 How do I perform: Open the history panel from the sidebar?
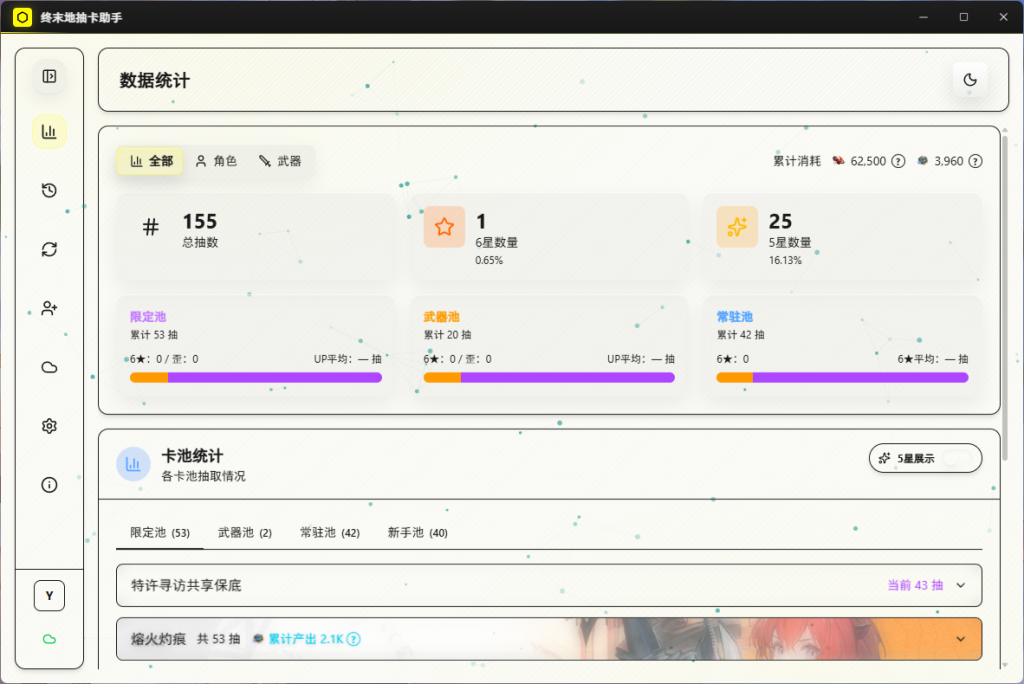point(49,190)
